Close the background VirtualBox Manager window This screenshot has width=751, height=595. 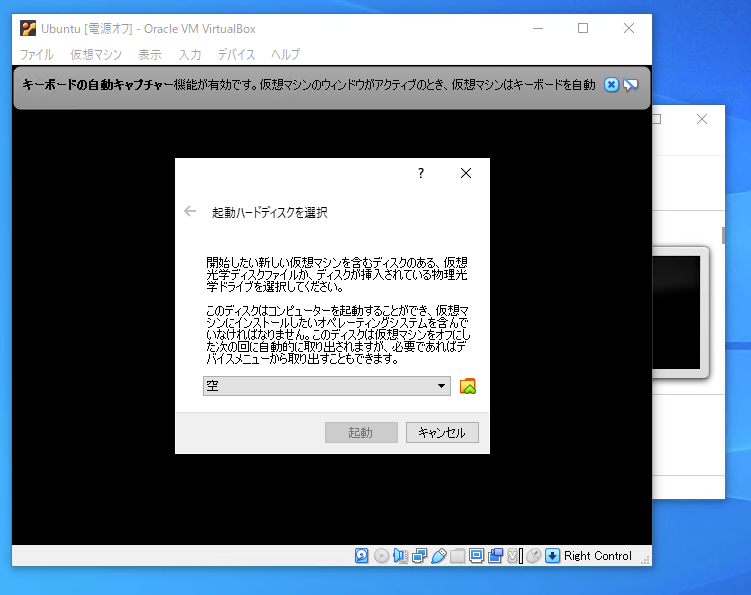click(702, 119)
